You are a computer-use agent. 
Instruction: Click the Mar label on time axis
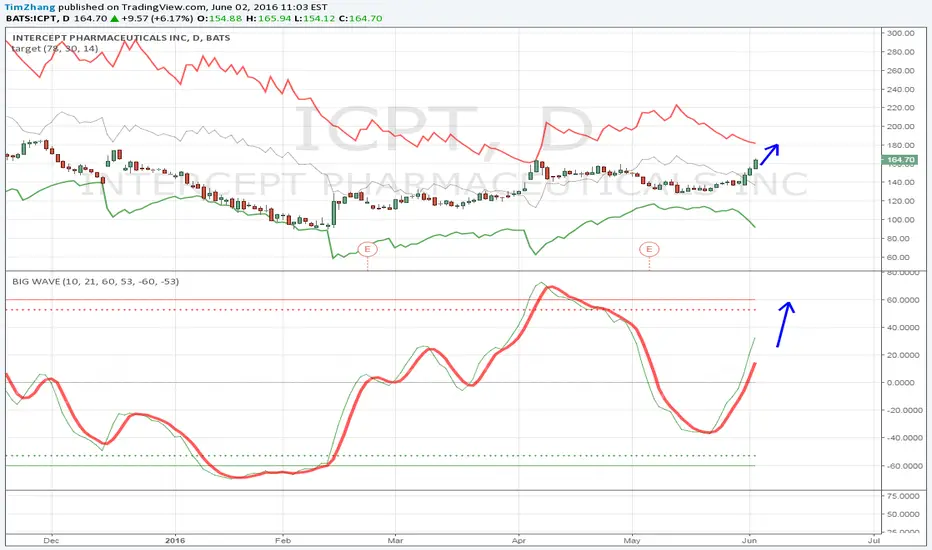pyautogui.click(x=395, y=540)
